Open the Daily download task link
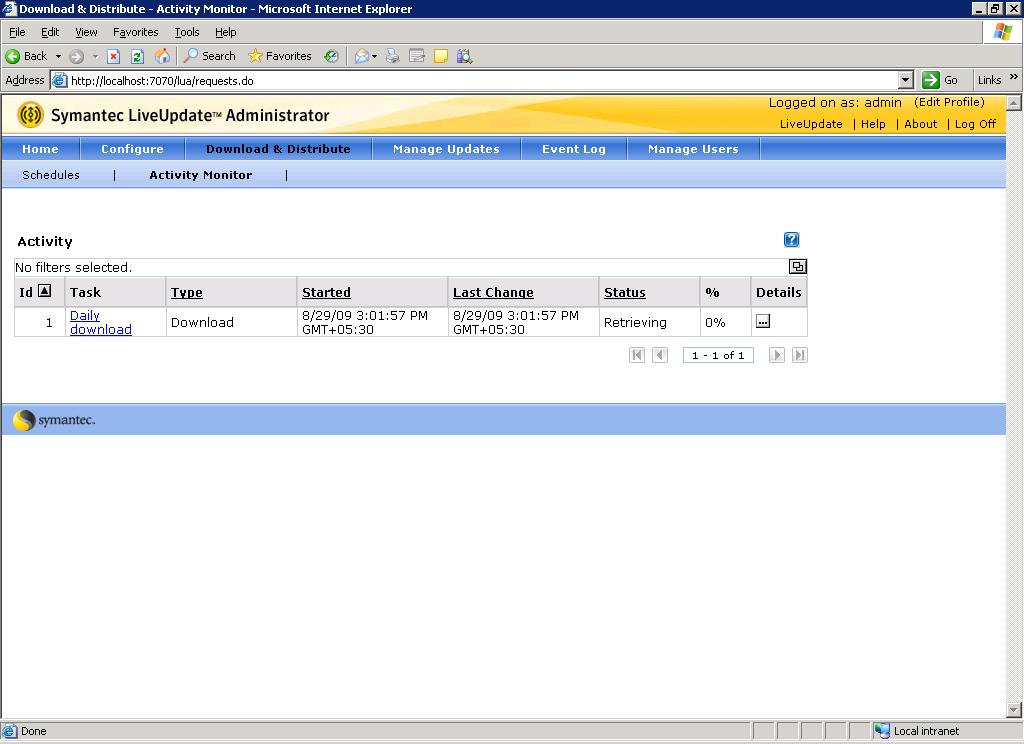This screenshot has height=744, width=1024. 101,322
